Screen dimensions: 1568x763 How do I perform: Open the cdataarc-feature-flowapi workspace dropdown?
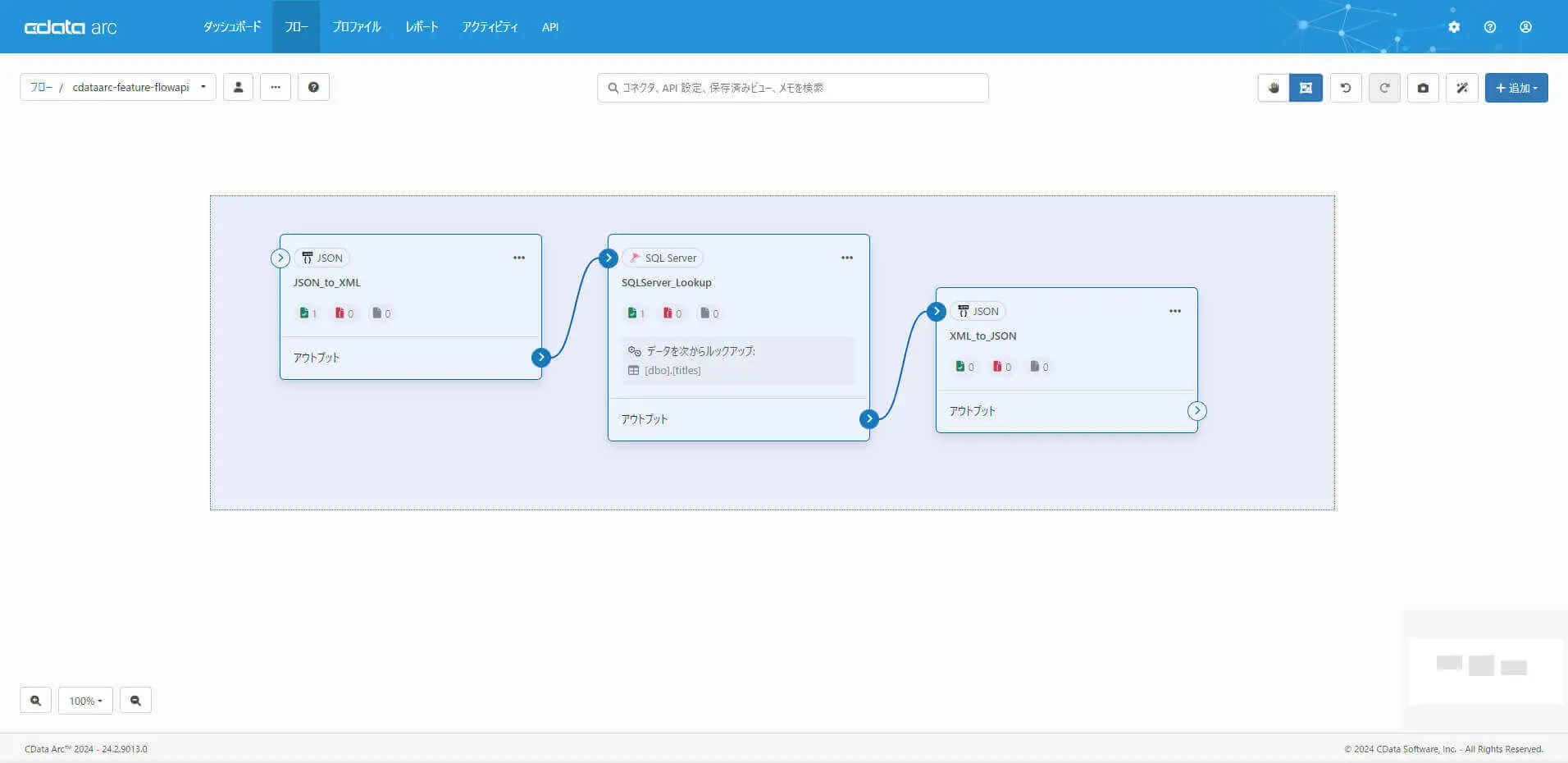[139, 87]
